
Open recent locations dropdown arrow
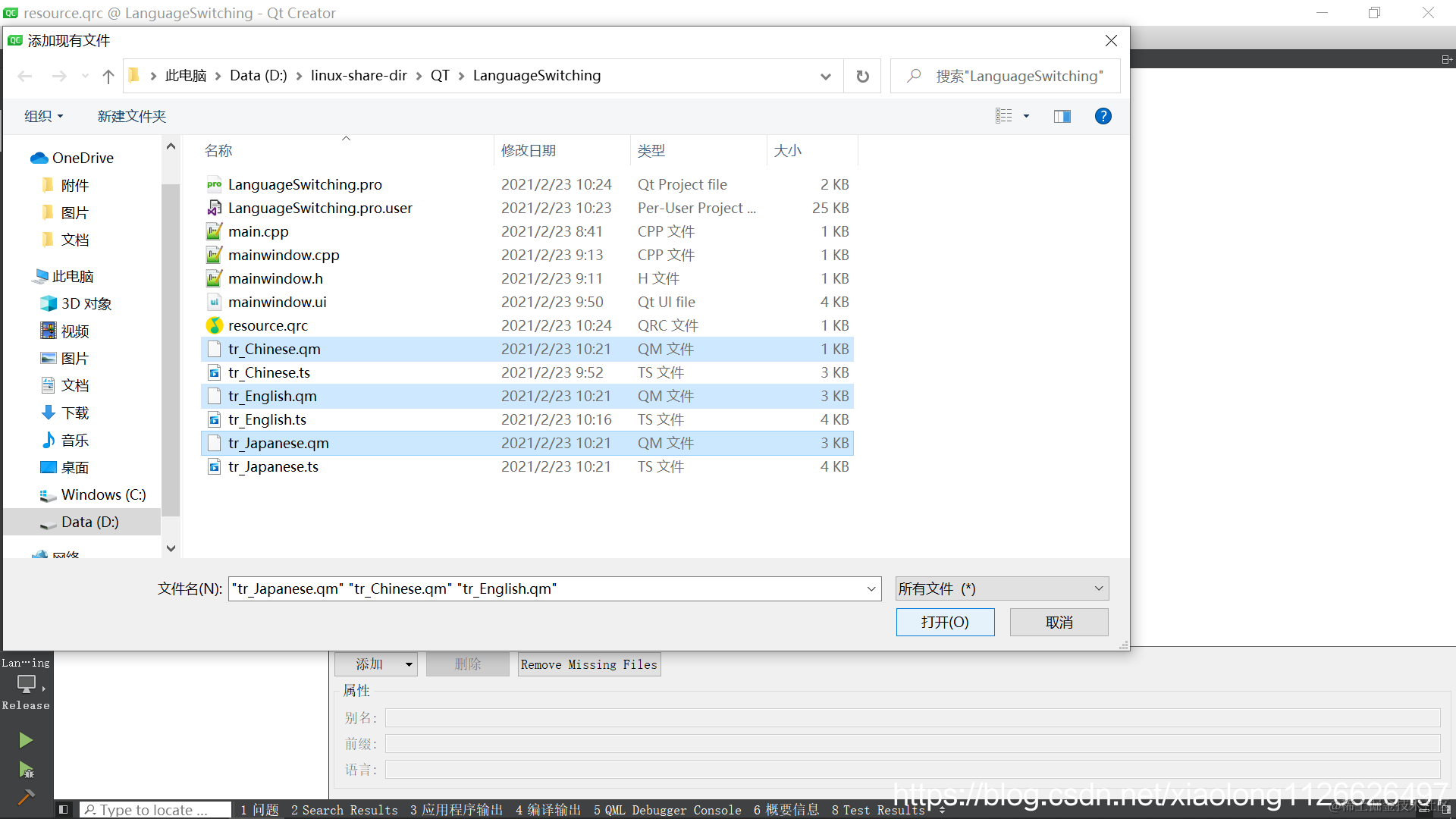[85, 76]
